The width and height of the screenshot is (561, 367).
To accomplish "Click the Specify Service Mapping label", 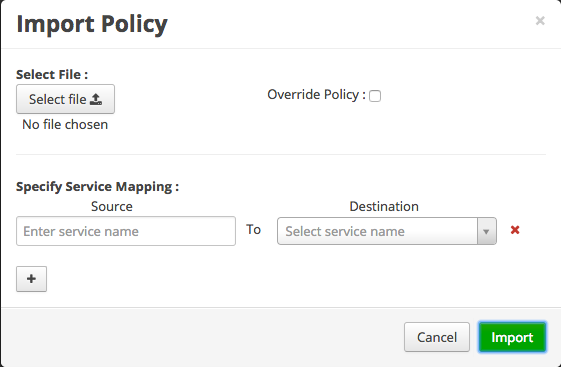I will 97,186.
